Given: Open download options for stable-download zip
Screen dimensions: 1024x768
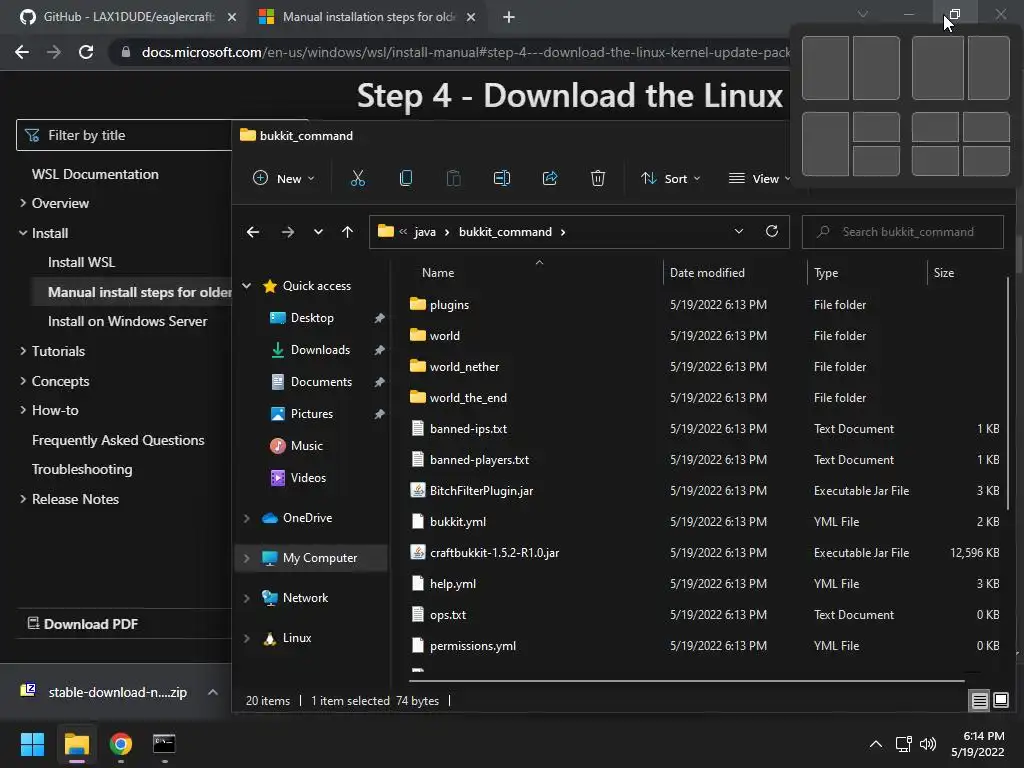Looking at the screenshot, I should coord(212,692).
